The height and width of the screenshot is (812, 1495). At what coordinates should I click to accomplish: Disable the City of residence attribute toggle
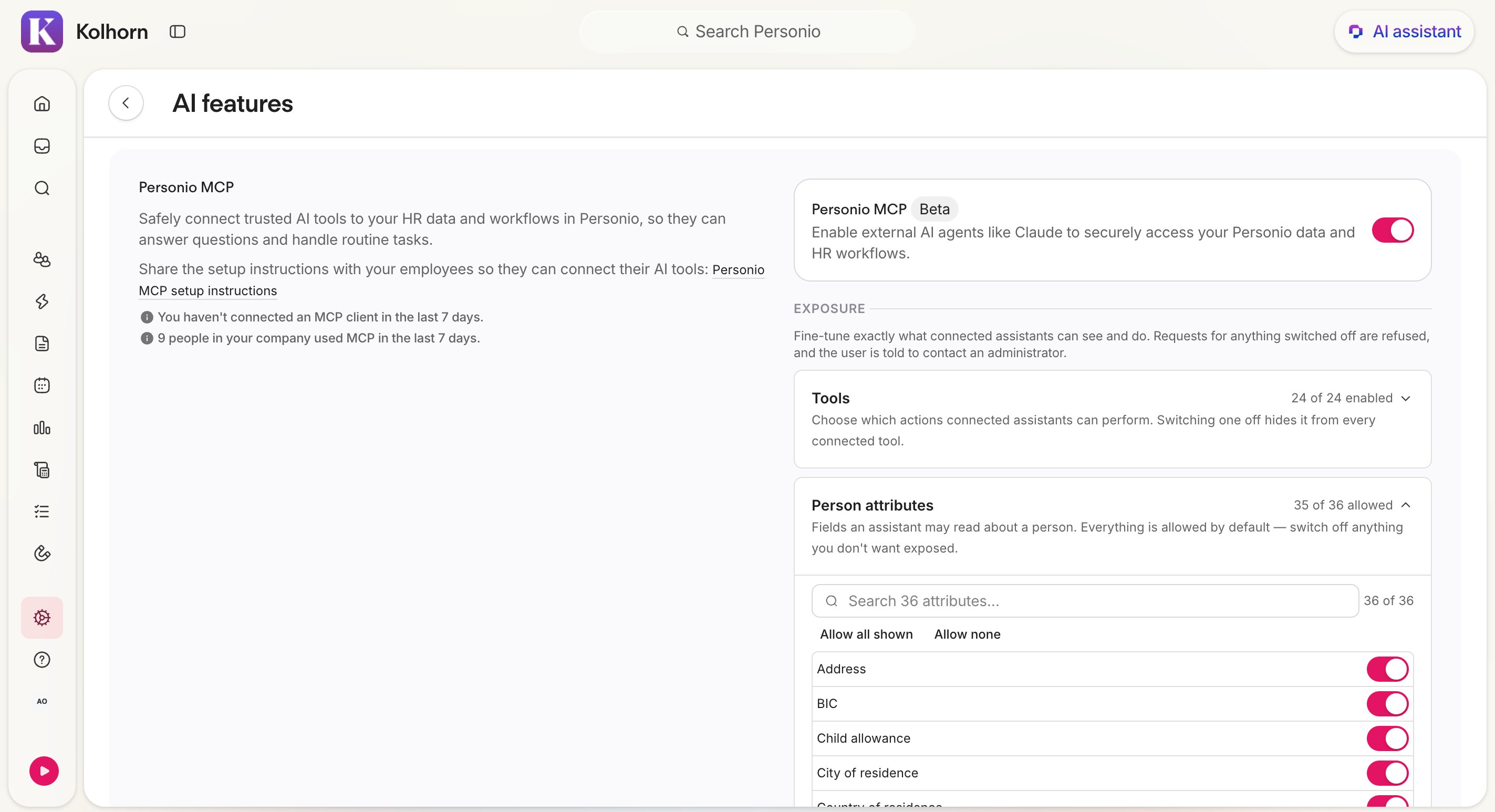coord(1388,773)
